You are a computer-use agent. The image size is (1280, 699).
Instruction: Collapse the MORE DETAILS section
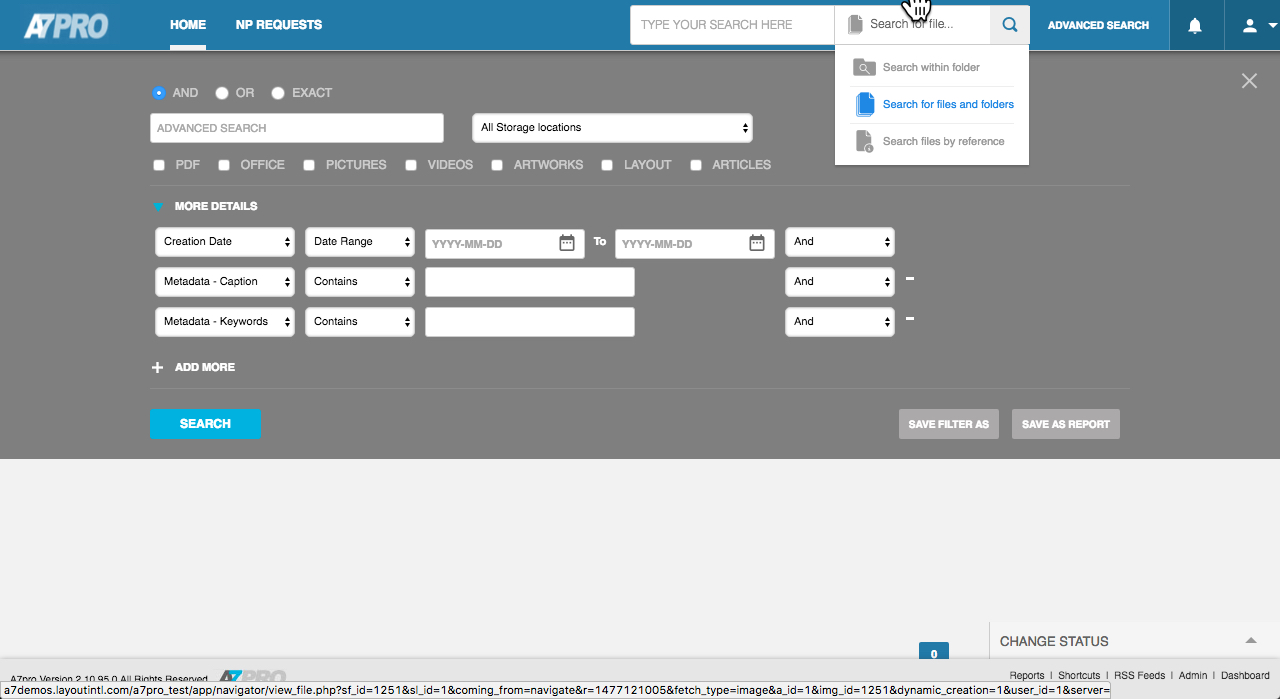point(158,207)
